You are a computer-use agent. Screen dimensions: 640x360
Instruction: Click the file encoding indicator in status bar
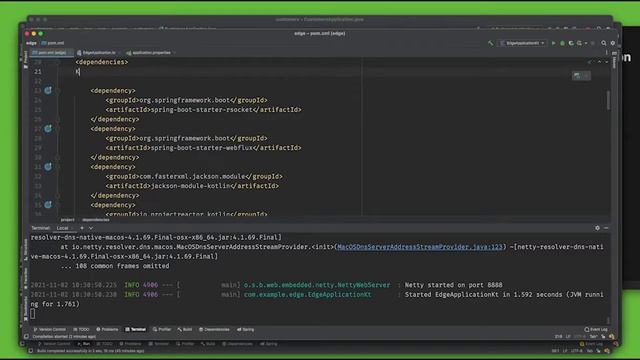580,337
